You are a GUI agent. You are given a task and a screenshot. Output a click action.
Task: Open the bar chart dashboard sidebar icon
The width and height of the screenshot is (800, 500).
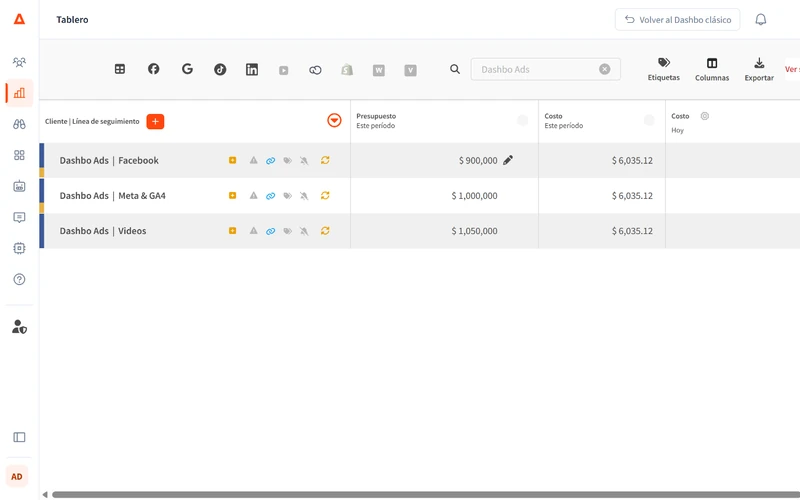pos(19,93)
